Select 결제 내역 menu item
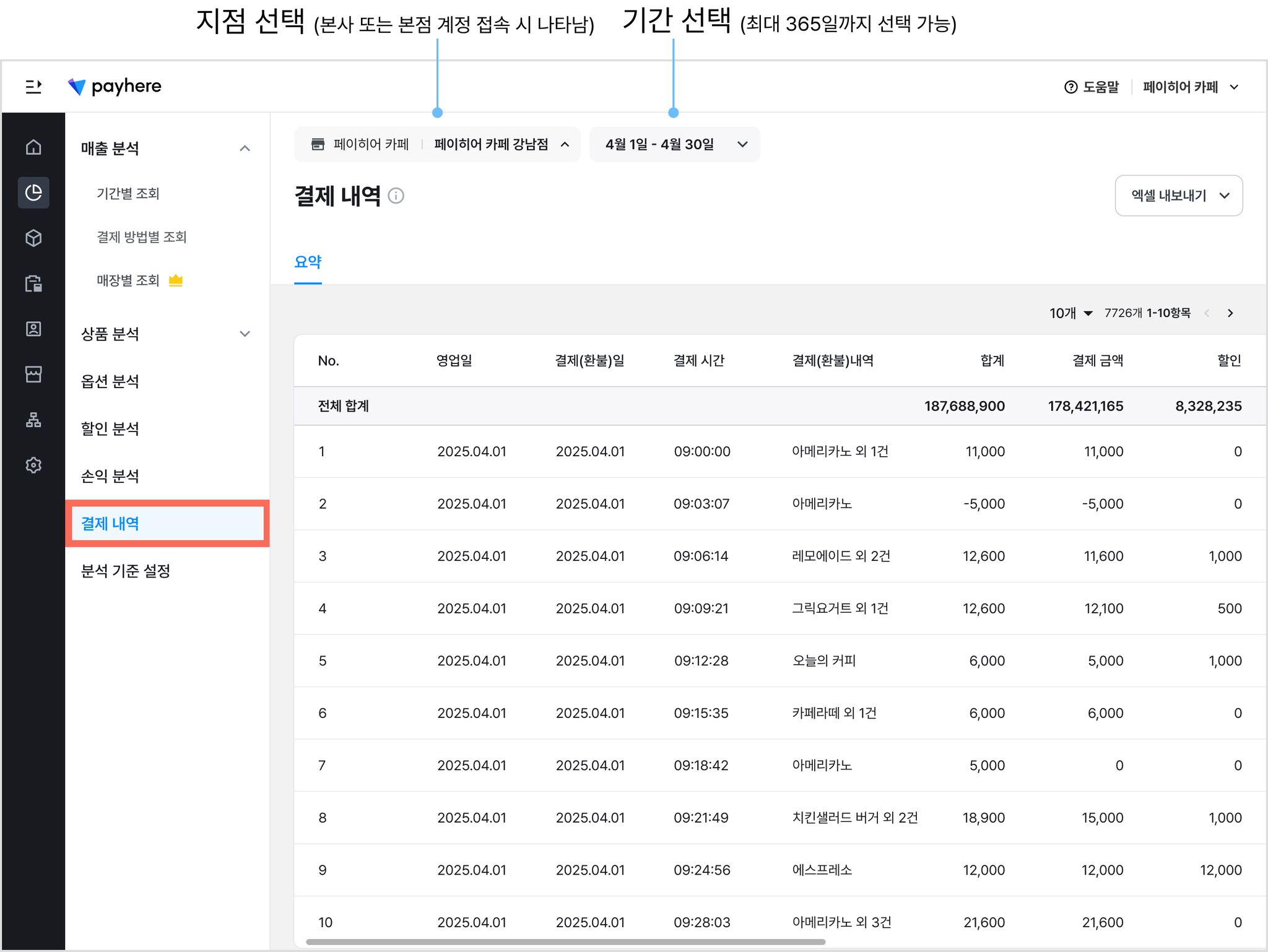Viewport: 1268px width, 952px height. pyautogui.click(x=167, y=524)
